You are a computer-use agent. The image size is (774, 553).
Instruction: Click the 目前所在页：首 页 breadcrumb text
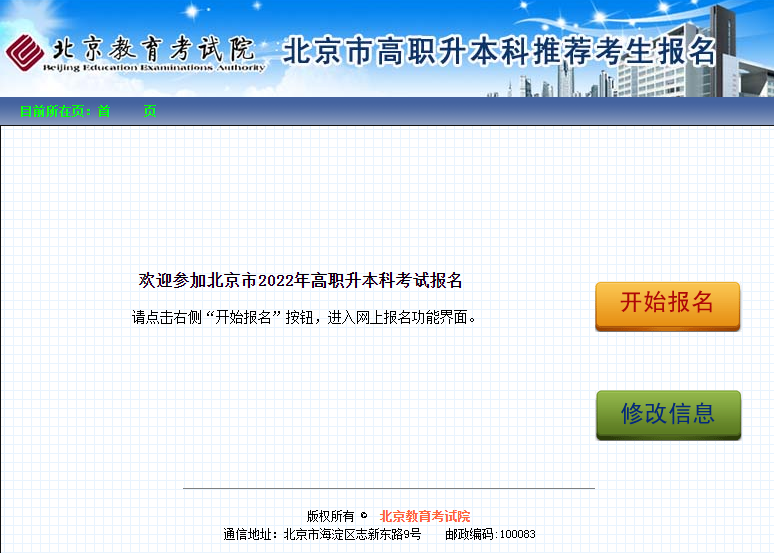coord(88,111)
